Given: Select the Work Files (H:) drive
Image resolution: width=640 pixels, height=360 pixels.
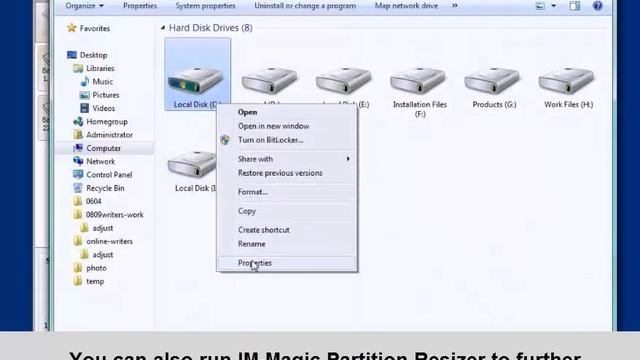Looking at the screenshot, I should pyautogui.click(x=566, y=80).
